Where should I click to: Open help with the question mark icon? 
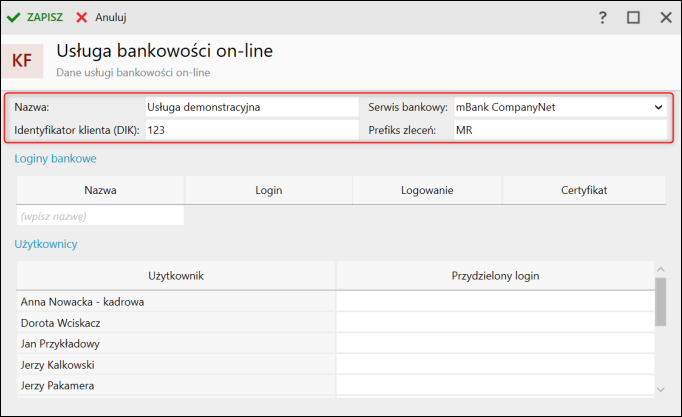602,17
